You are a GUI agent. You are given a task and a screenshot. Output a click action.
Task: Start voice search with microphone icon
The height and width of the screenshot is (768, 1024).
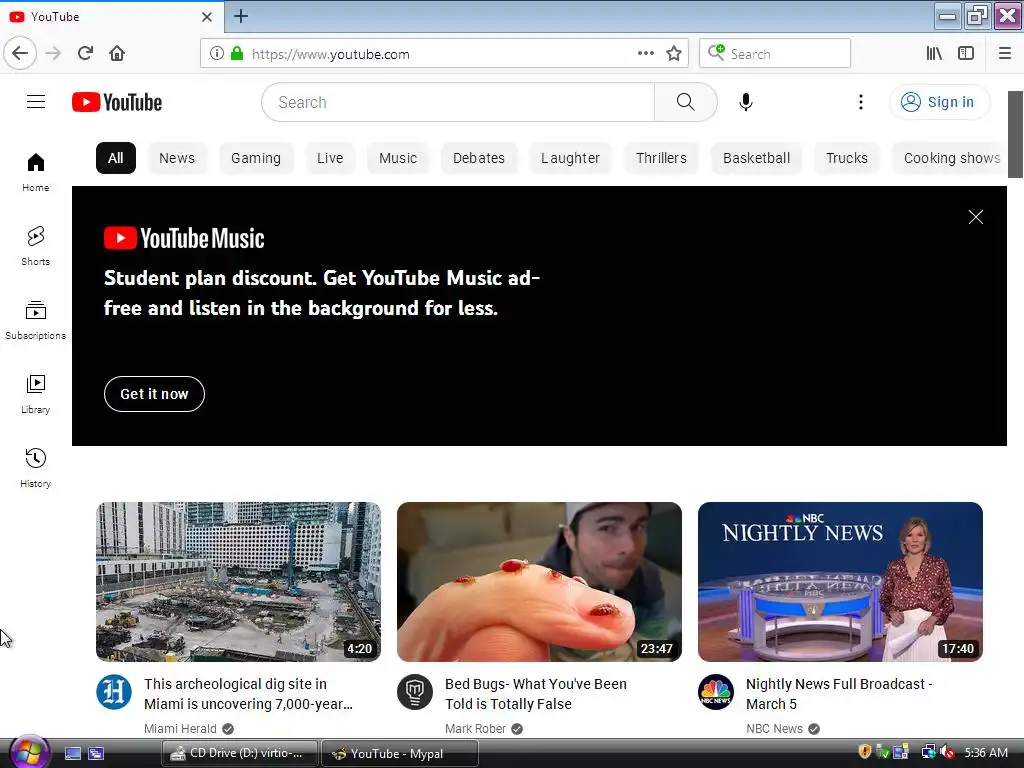[746, 102]
